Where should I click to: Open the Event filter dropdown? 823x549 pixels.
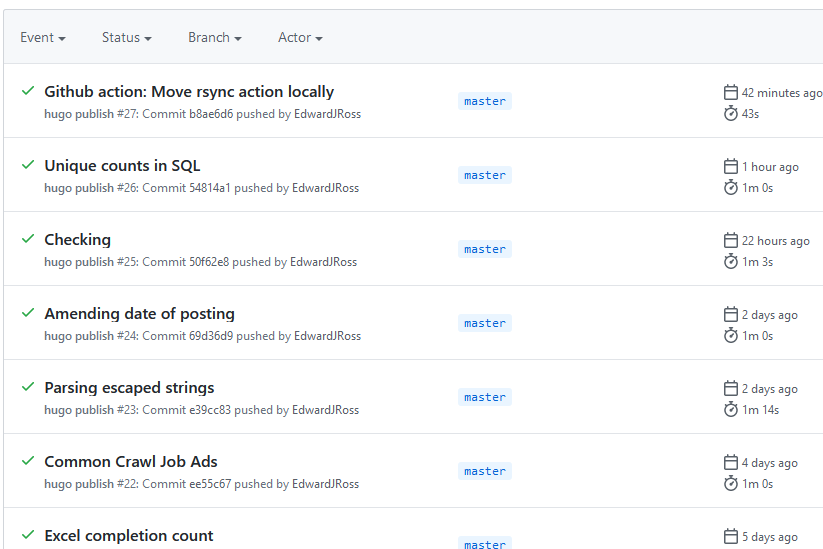pos(43,38)
